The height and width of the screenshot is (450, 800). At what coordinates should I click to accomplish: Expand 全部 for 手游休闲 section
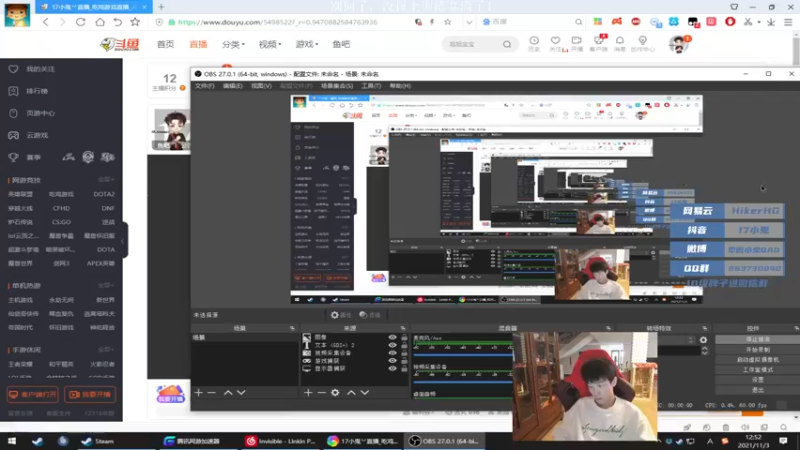point(106,349)
